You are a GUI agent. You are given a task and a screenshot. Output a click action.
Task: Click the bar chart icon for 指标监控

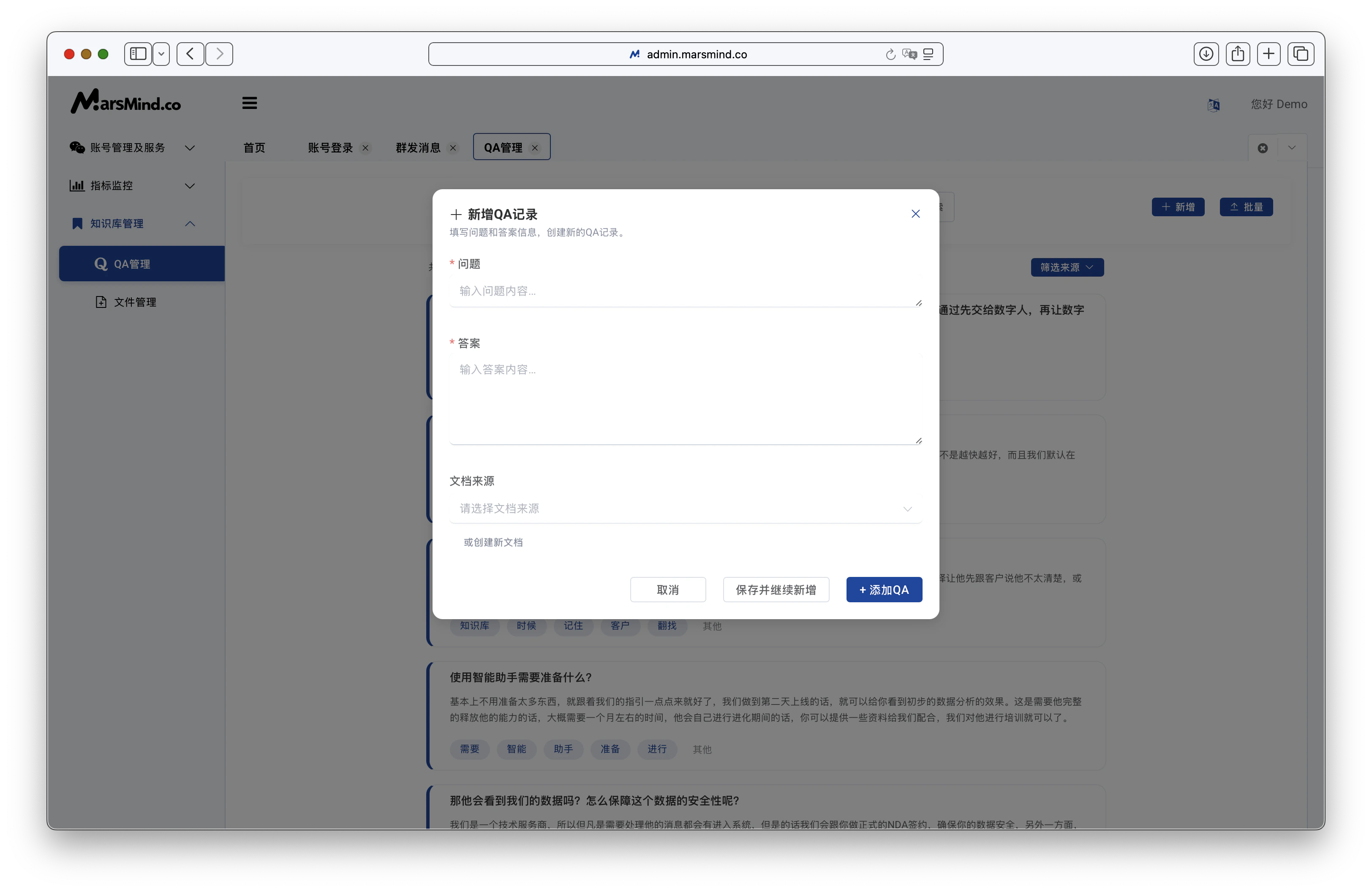click(x=77, y=185)
